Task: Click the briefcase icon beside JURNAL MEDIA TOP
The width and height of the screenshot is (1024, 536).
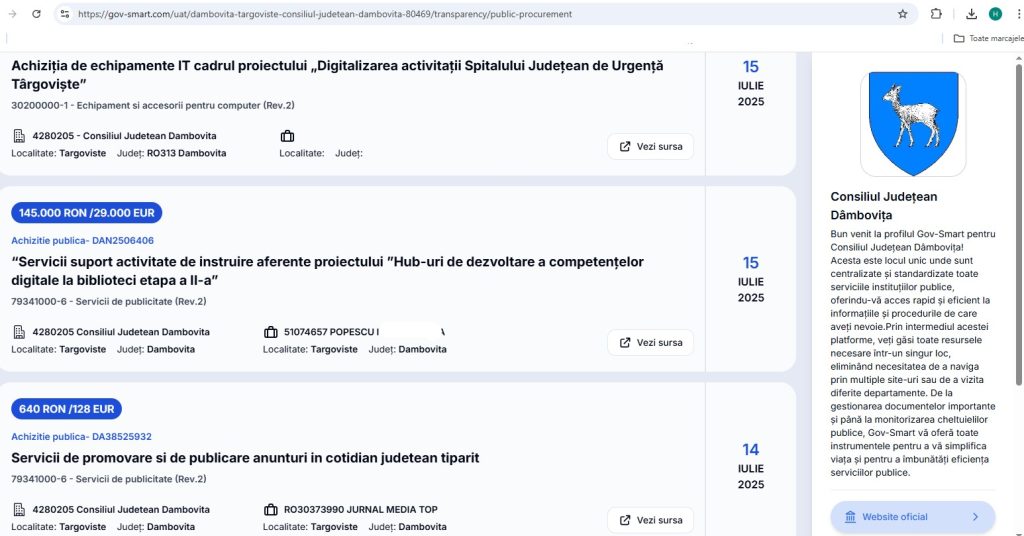Action: coord(270,510)
